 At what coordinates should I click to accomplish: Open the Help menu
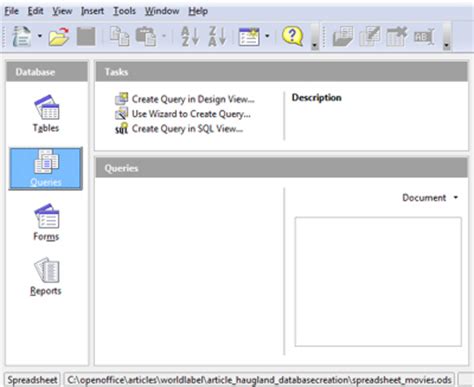point(198,11)
